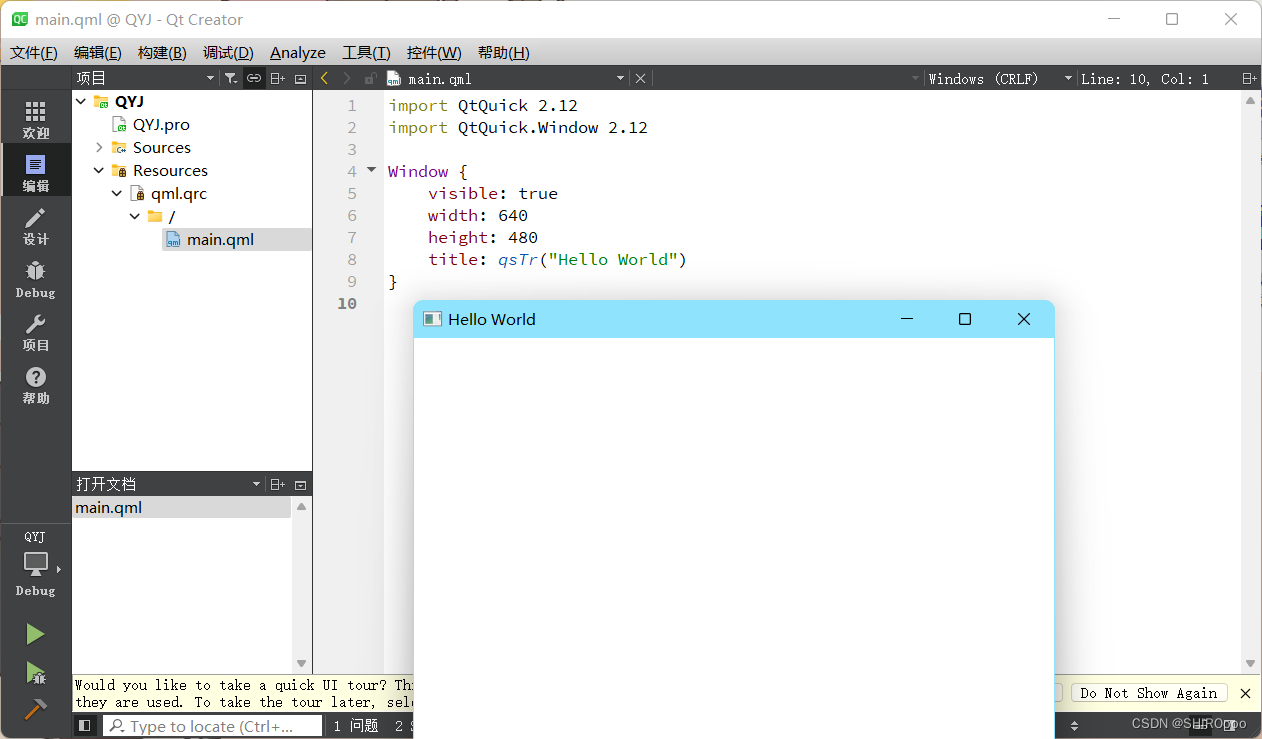The height and width of the screenshot is (739, 1262).
Task: Open the 编辑 edit mode
Action: tap(35, 172)
